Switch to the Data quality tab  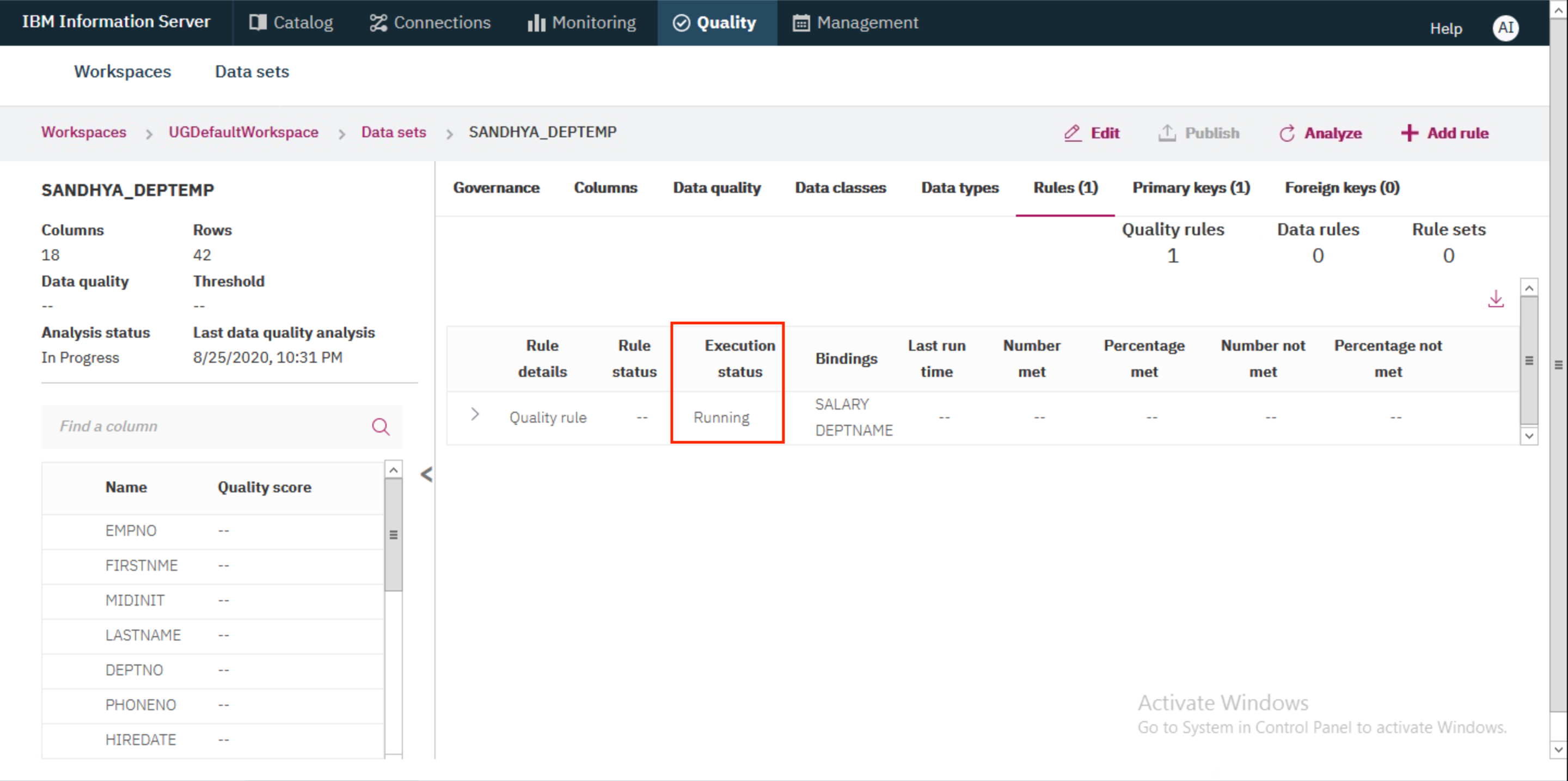pyautogui.click(x=717, y=187)
